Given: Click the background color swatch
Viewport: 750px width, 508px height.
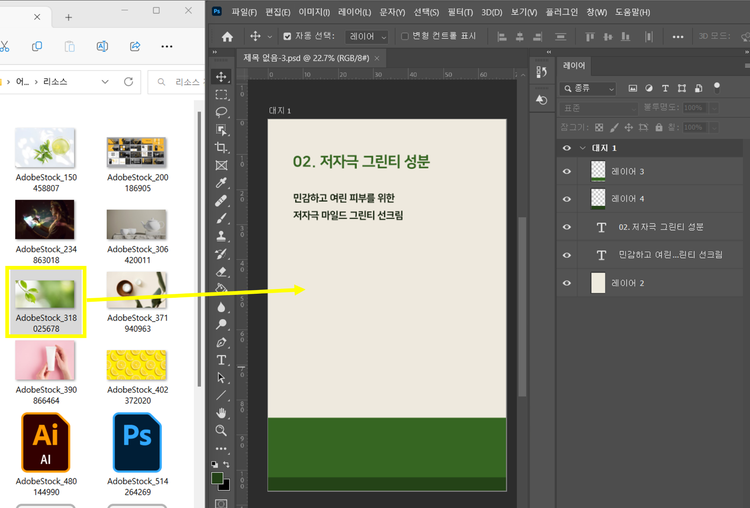Looking at the screenshot, I should click(x=225, y=486).
